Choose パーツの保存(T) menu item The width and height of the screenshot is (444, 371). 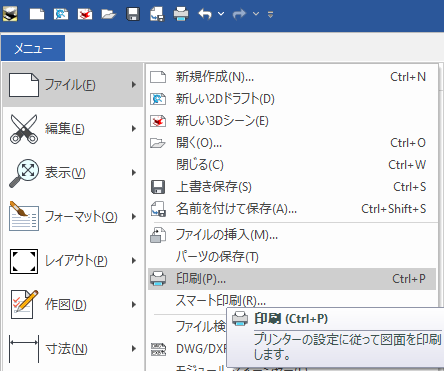[x=292, y=257]
